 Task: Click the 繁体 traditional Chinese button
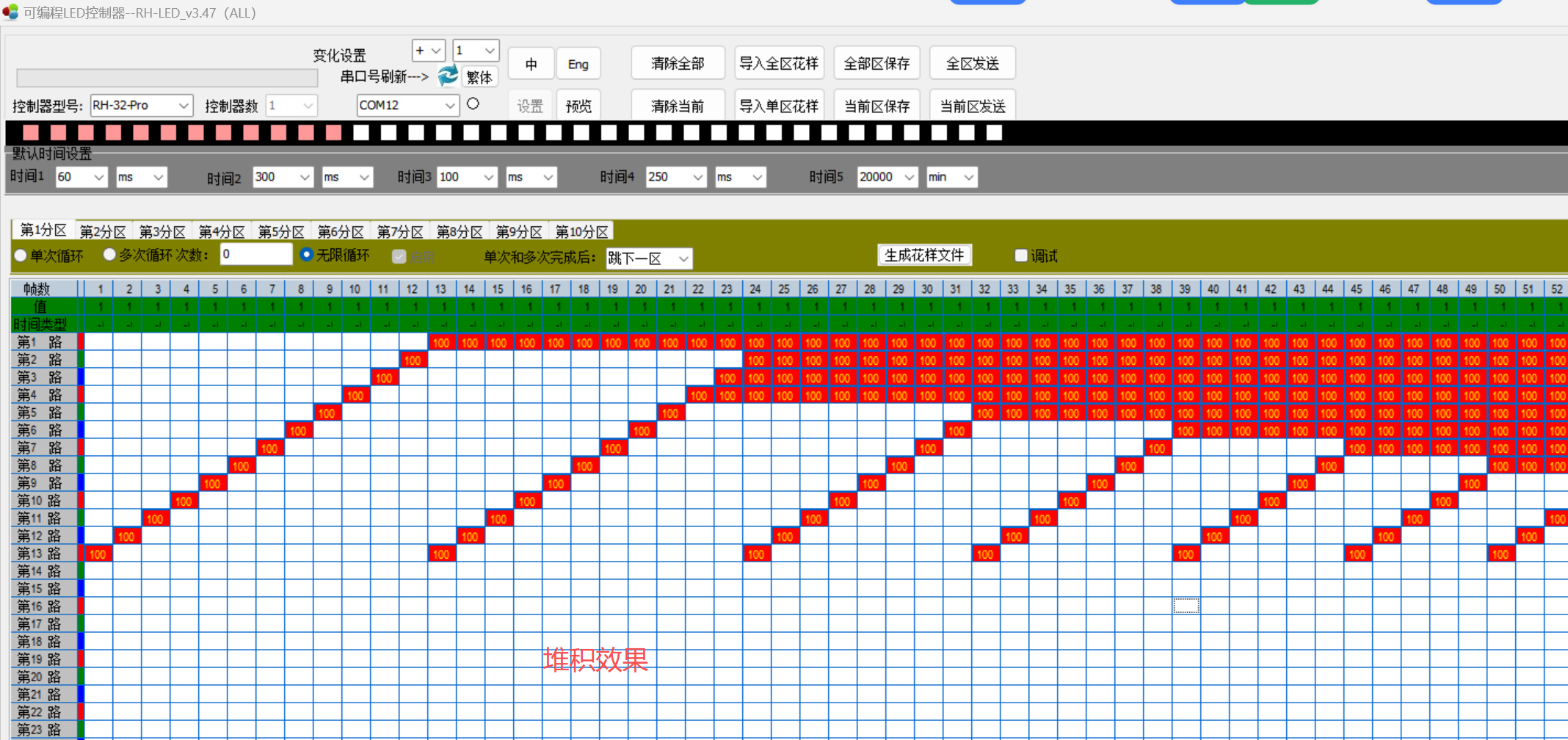coord(479,77)
